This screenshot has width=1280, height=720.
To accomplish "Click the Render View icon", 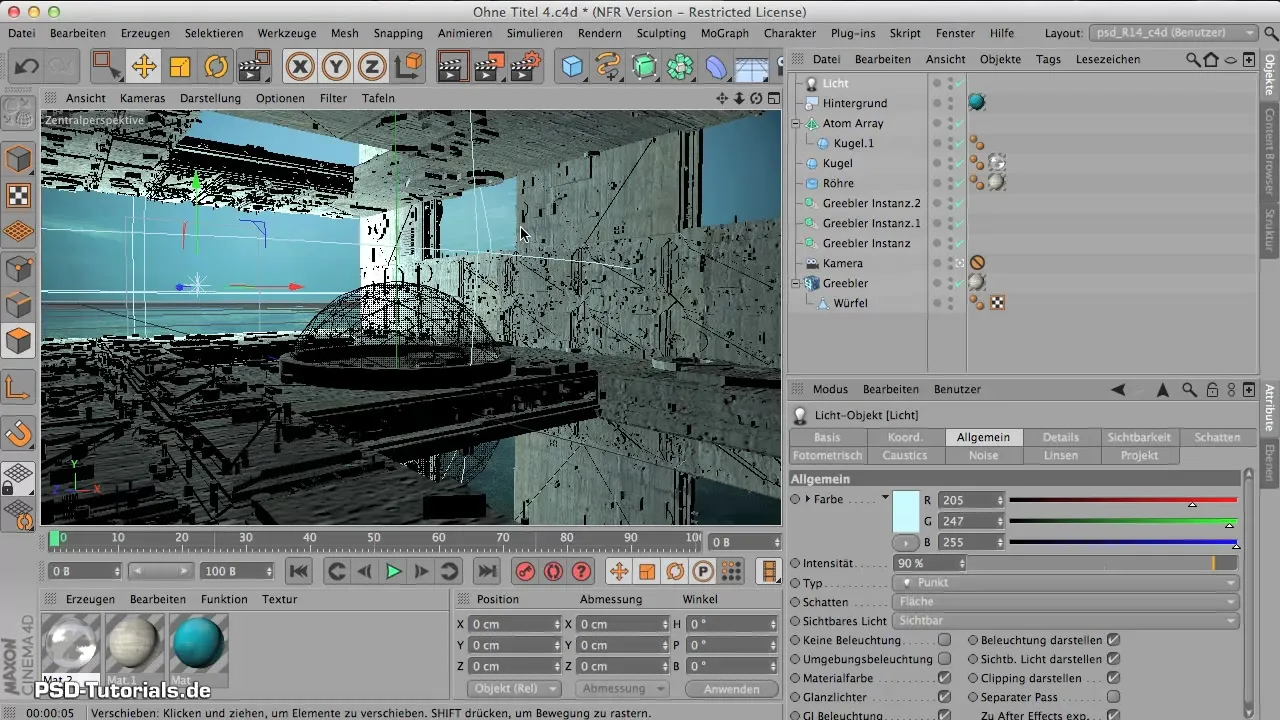I will click(454, 67).
